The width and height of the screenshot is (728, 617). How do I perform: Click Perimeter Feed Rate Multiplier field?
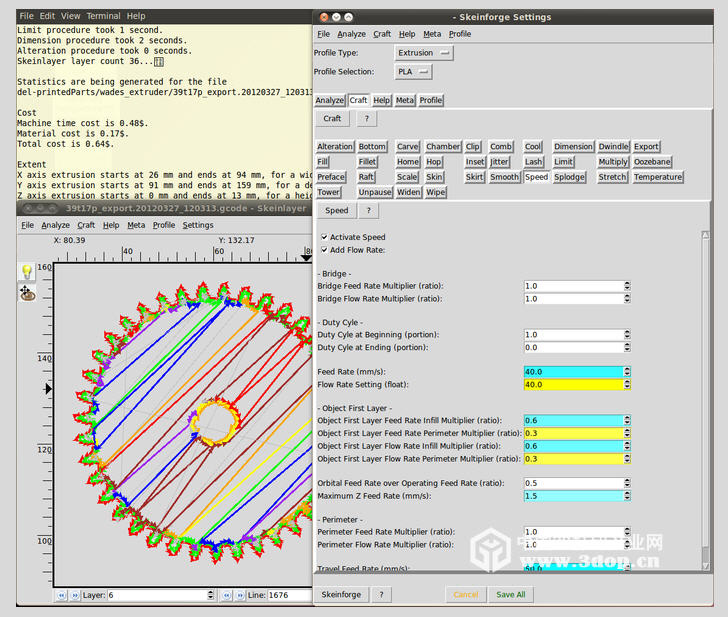pos(574,532)
